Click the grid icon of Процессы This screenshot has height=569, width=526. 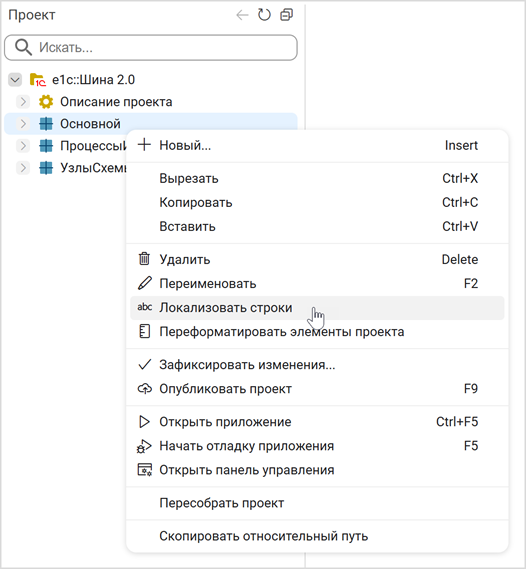click(46, 146)
